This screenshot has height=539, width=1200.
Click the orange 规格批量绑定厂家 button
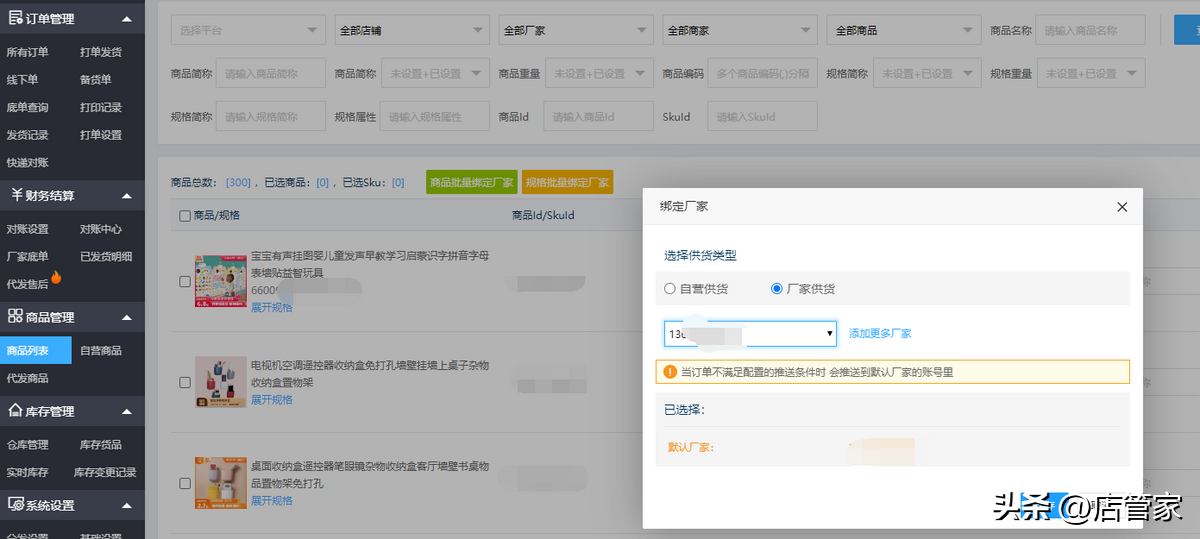567,182
